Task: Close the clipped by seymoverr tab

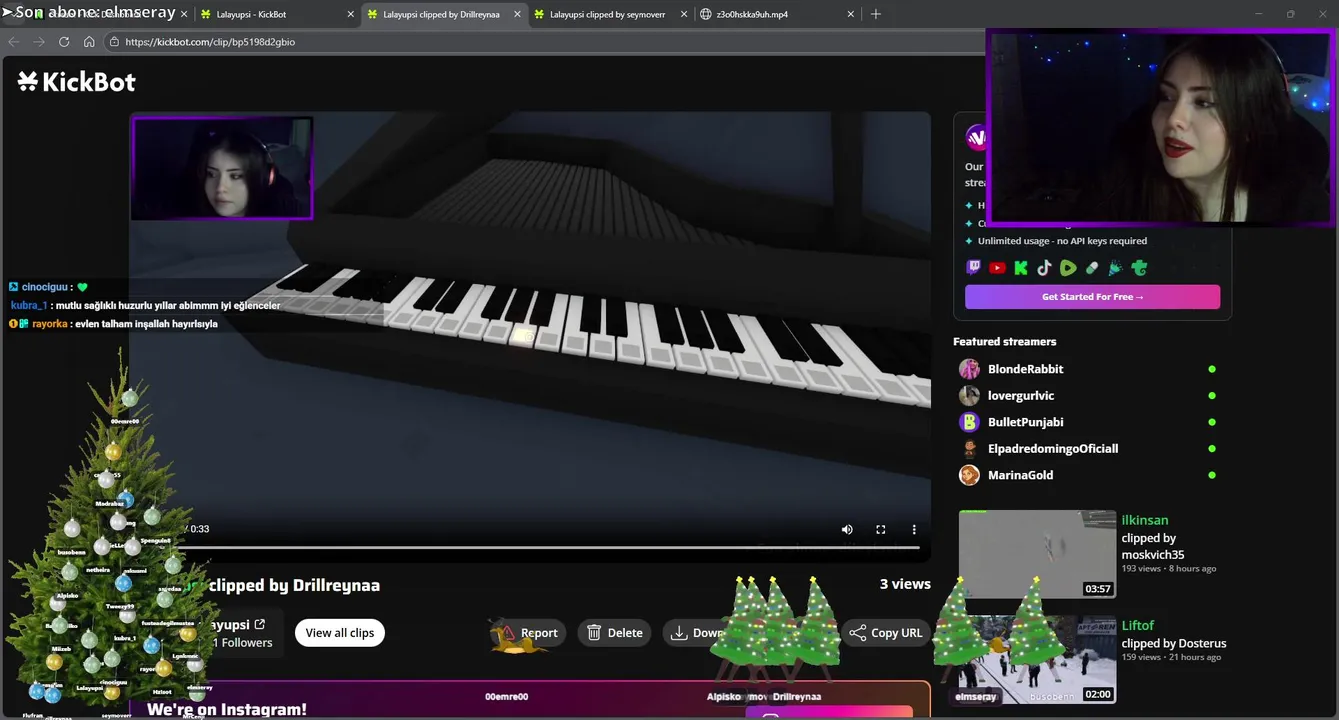Action: [x=684, y=14]
